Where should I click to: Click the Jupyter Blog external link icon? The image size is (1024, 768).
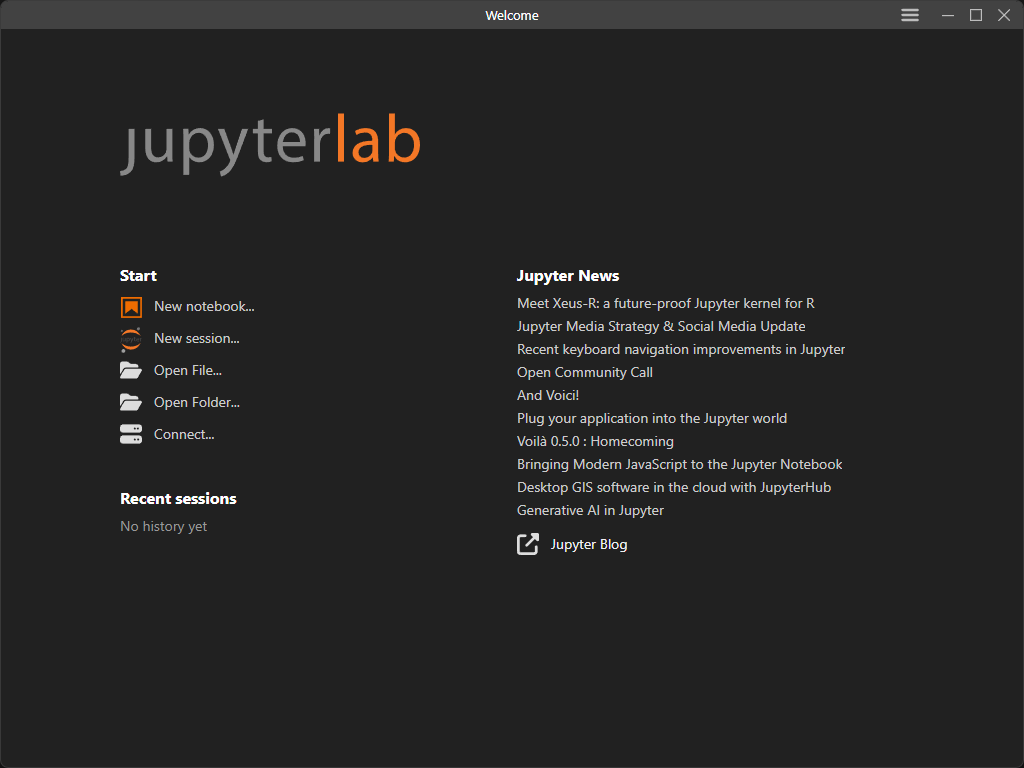528,545
